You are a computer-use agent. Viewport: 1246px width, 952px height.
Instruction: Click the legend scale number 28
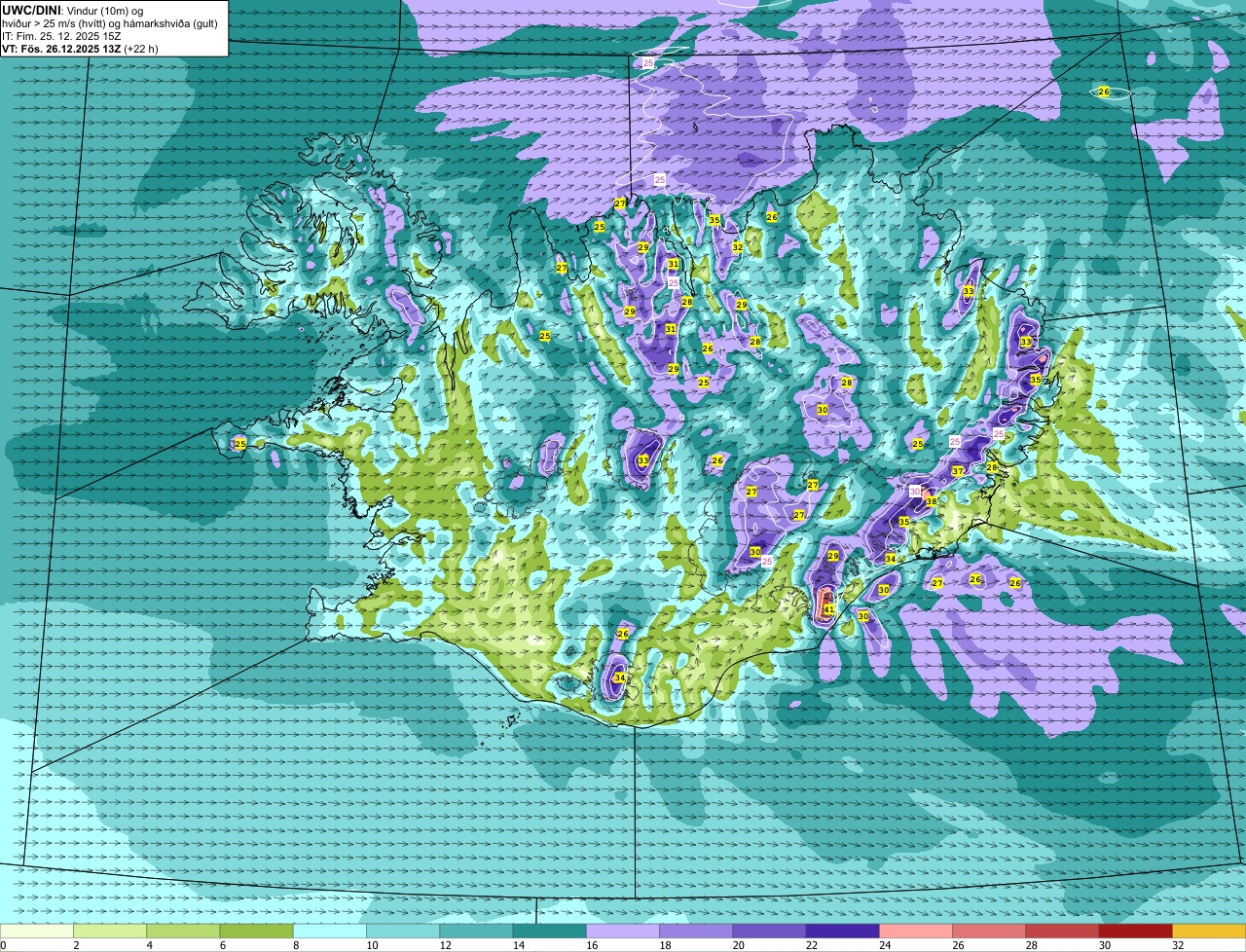coord(1031,945)
